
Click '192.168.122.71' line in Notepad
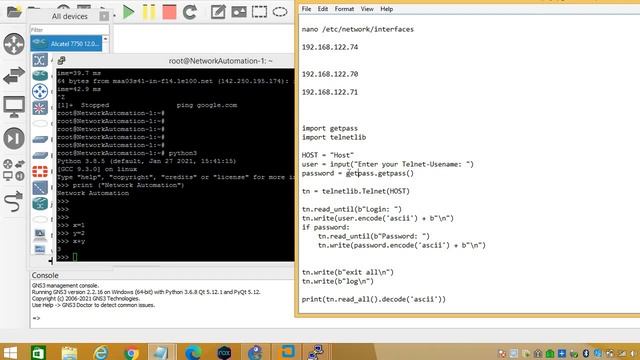(330, 92)
